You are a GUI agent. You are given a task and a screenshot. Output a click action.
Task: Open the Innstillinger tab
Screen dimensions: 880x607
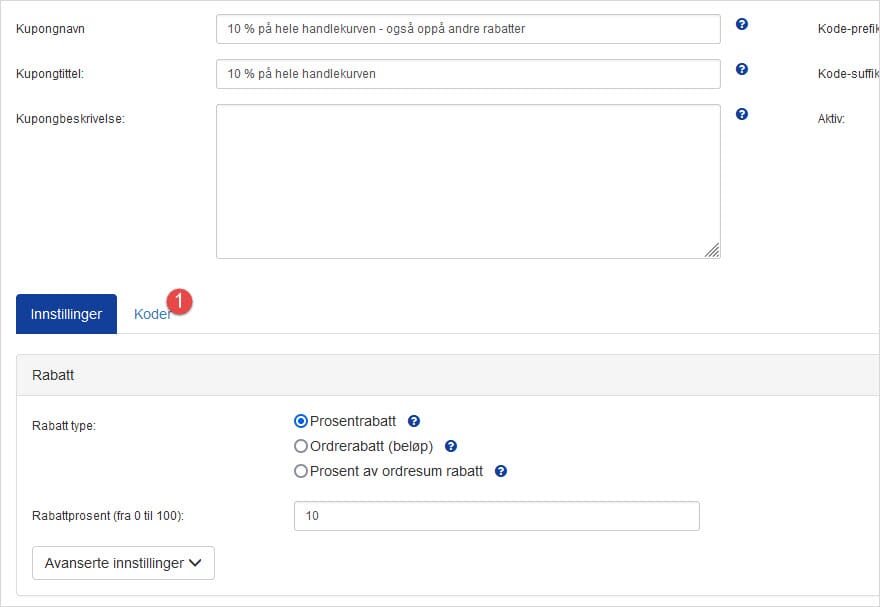tap(66, 314)
